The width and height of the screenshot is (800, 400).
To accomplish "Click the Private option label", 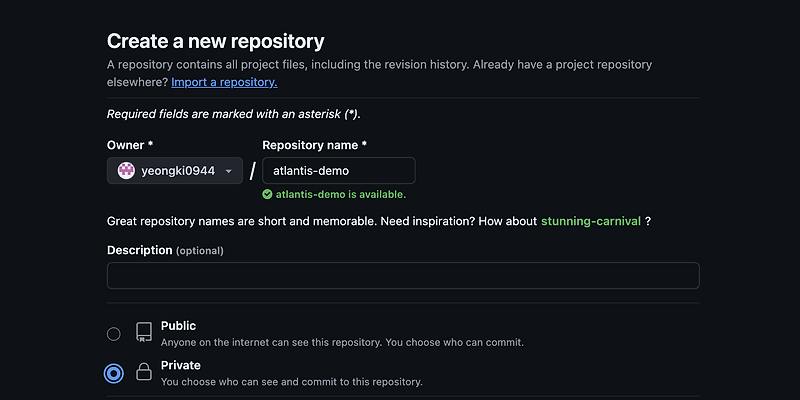I will coord(180,366).
